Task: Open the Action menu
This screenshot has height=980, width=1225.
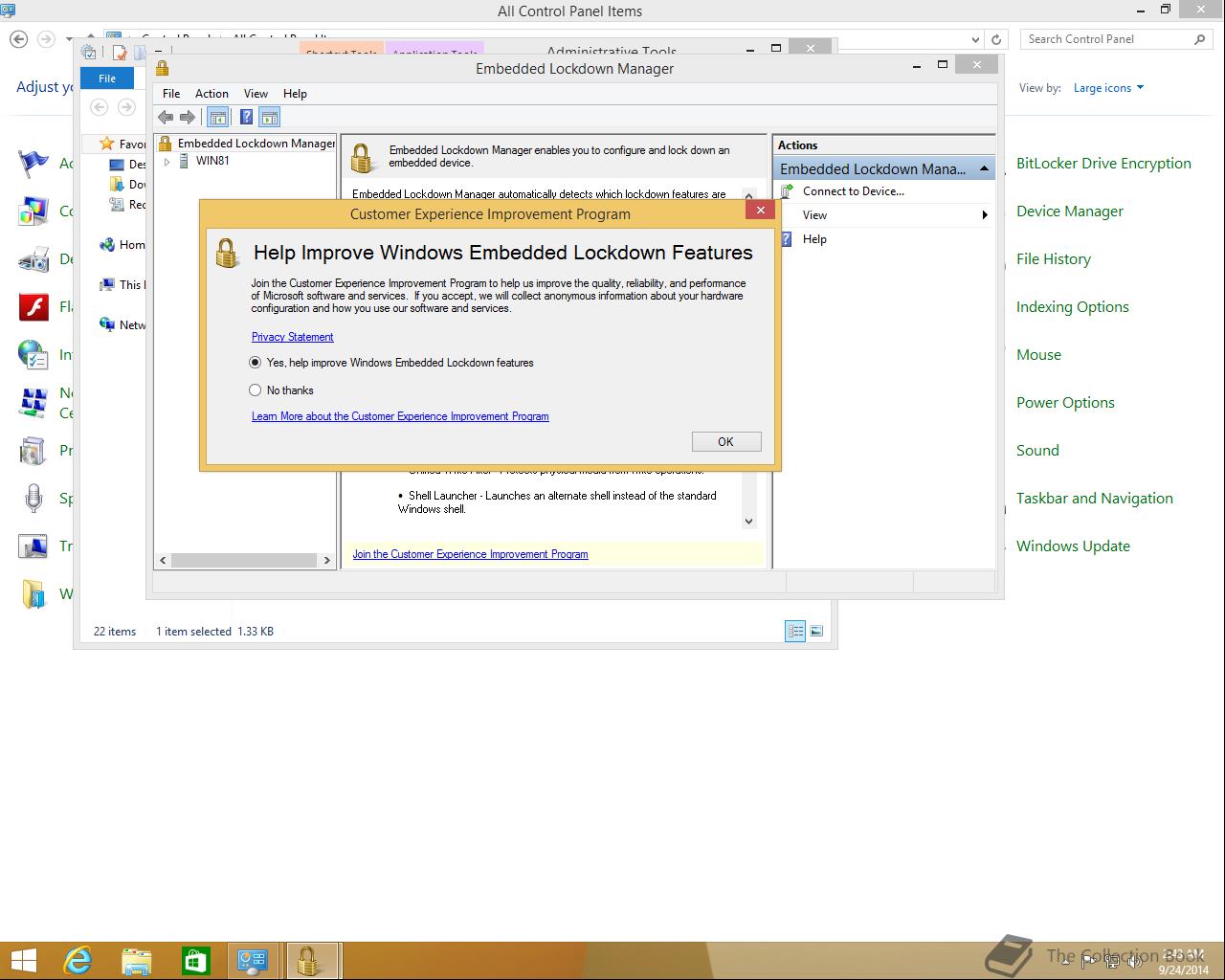Action: coord(212,94)
